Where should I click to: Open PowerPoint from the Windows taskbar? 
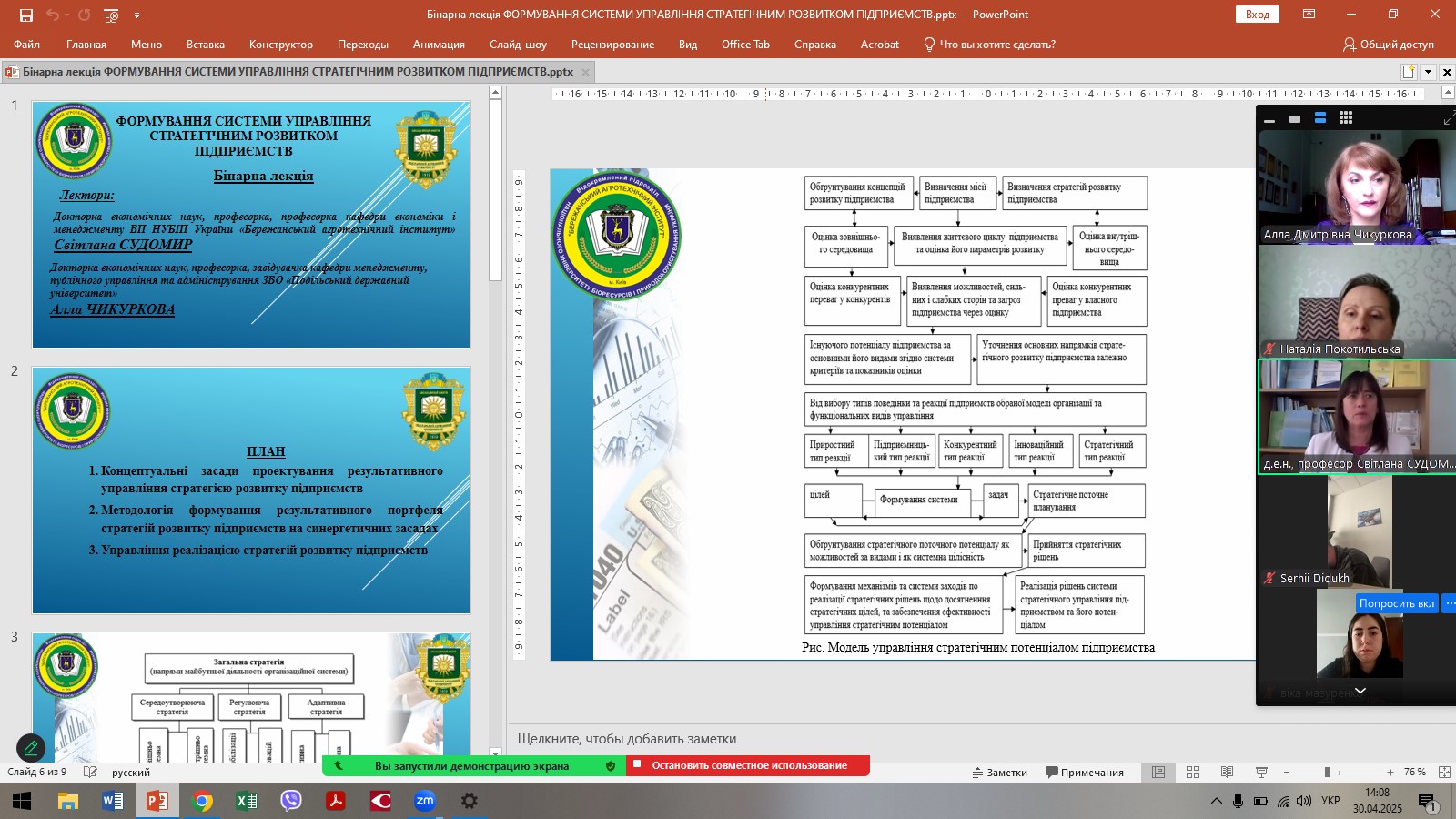157,801
